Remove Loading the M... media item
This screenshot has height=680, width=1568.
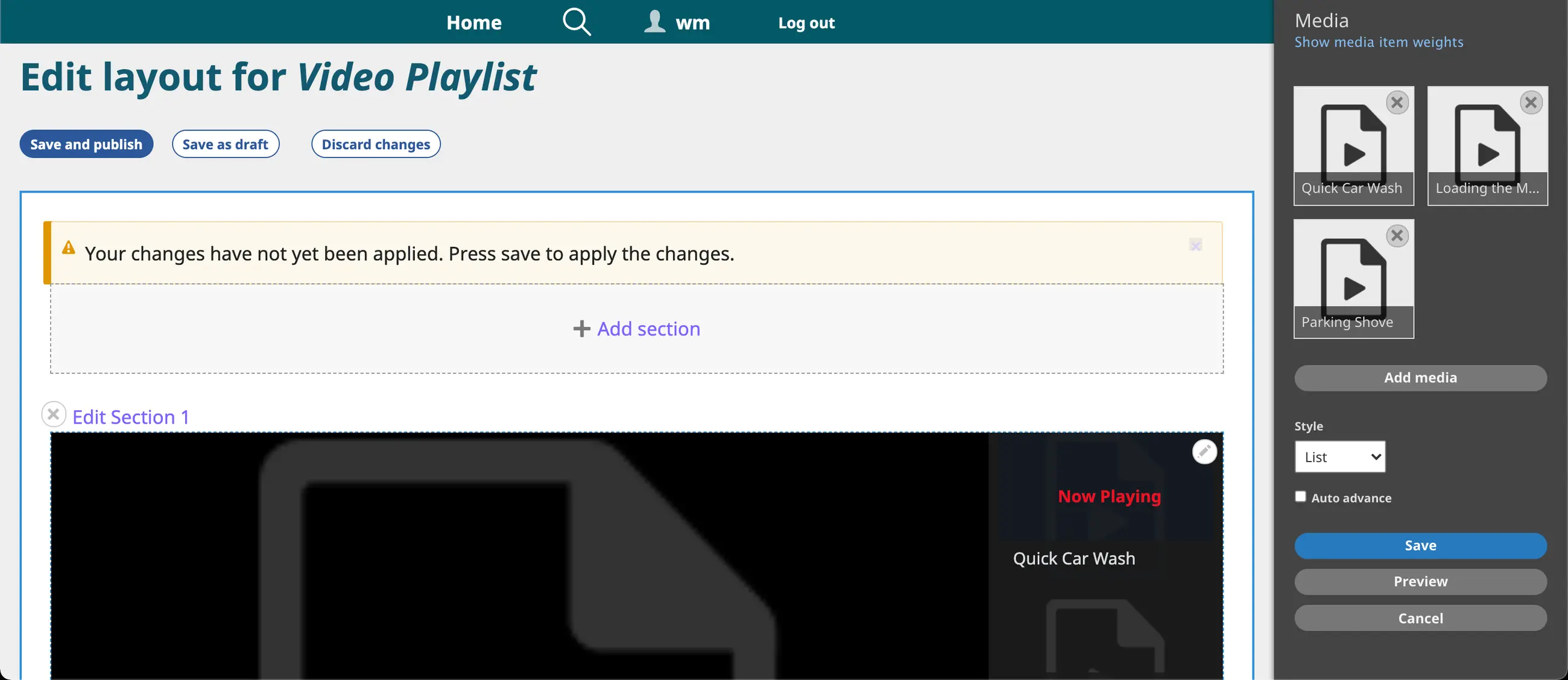[1530, 103]
